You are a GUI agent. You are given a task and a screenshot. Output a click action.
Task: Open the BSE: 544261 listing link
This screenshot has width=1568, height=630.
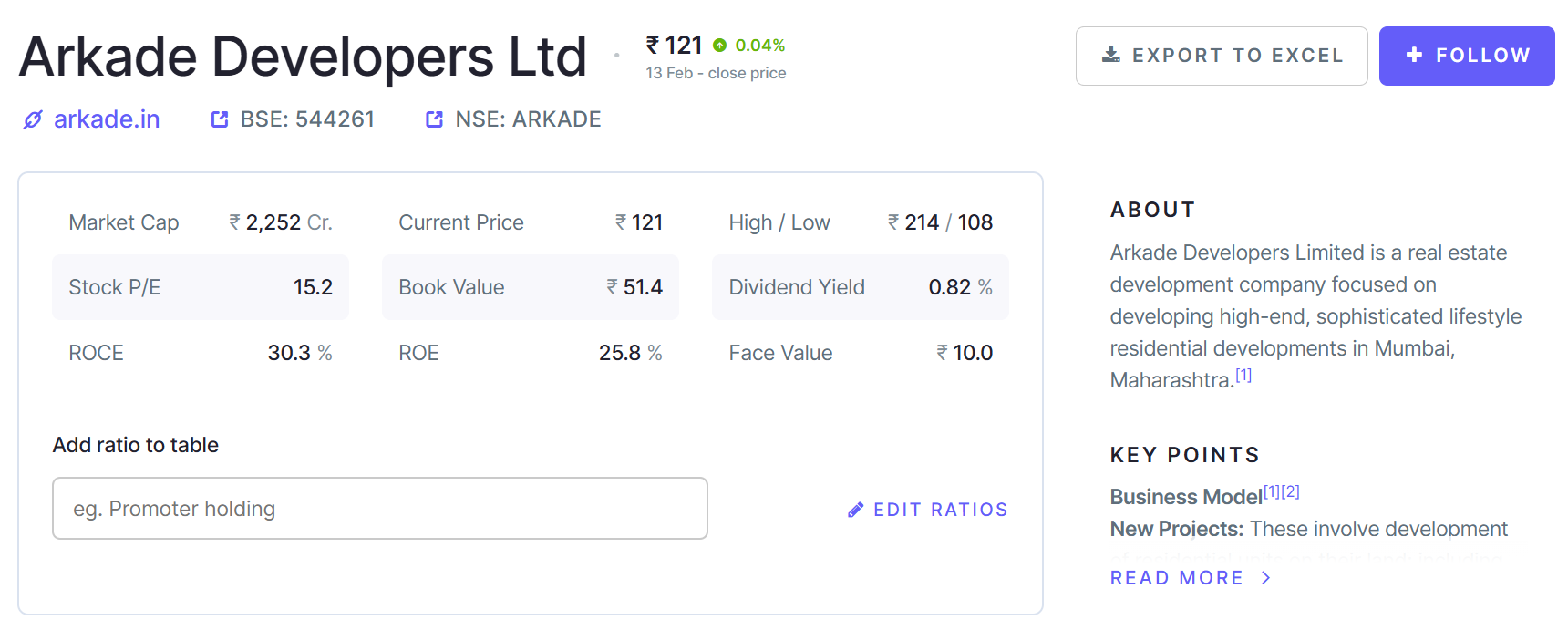(x=306, y=119)
